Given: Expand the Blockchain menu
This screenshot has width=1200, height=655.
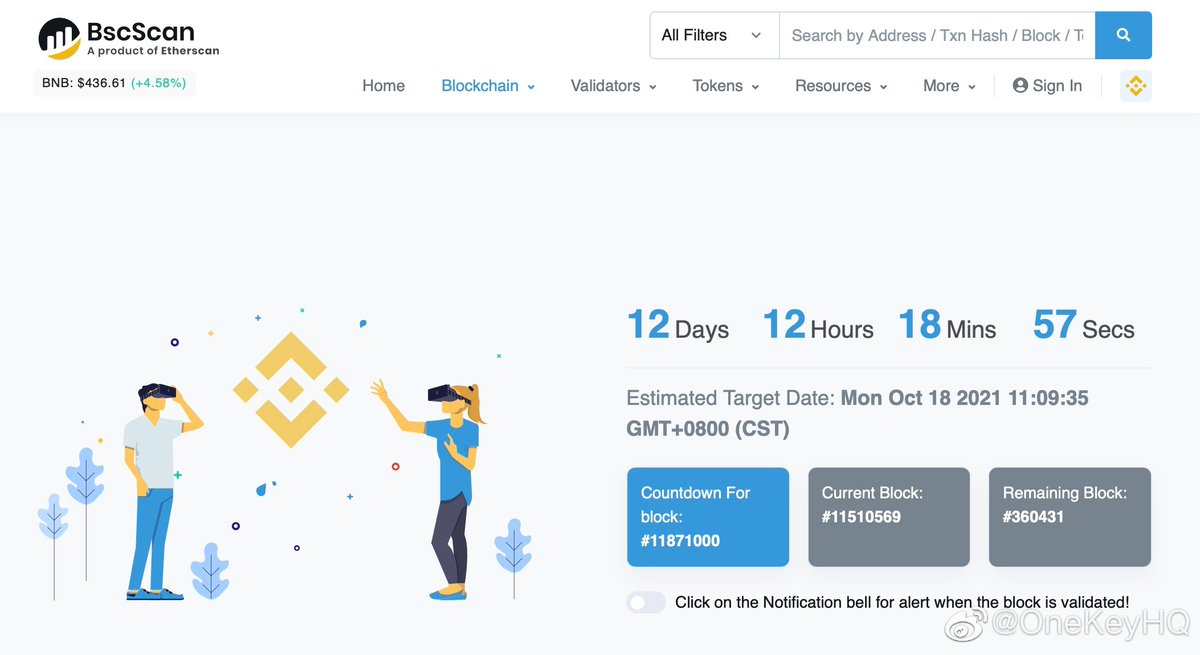Looking at the screenshot, I should pos(488,86).
